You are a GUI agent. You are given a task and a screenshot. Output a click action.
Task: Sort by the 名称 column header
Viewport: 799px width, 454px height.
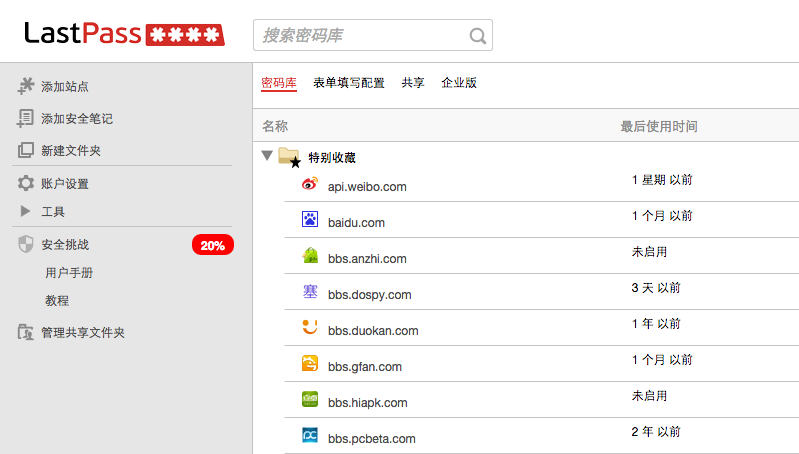tap(275, 126)
